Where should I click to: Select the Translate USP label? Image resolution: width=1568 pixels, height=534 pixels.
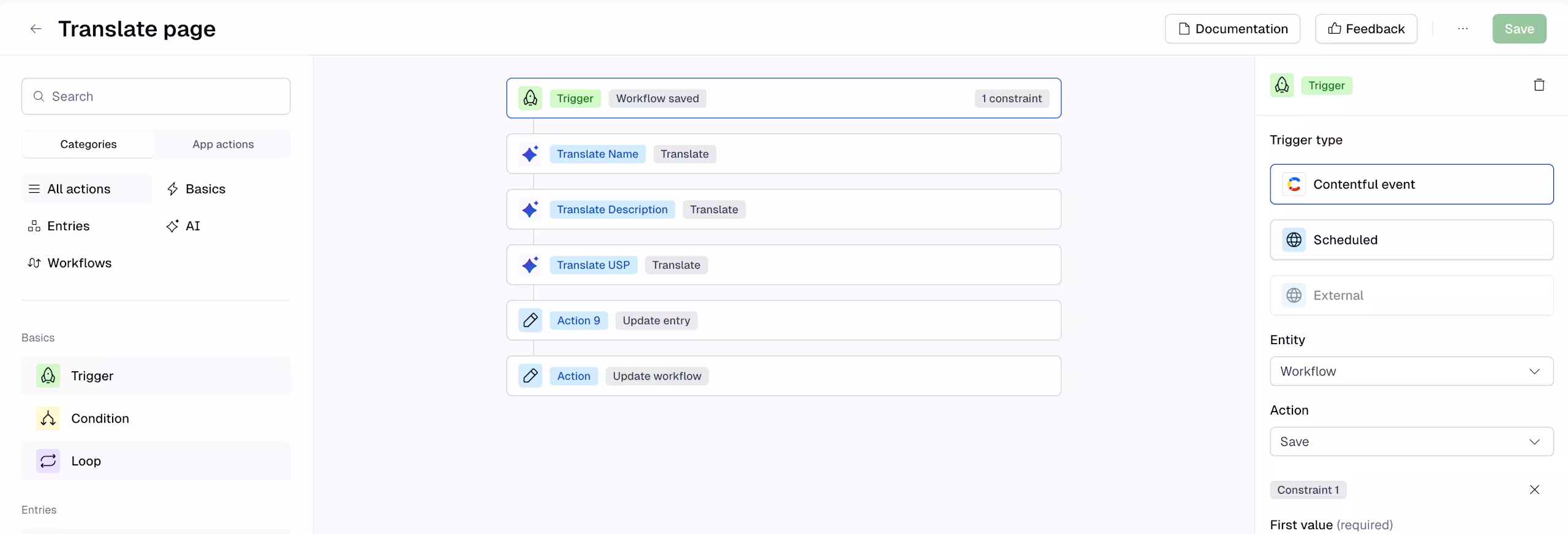pyautogui.click(x=593, y=265)
